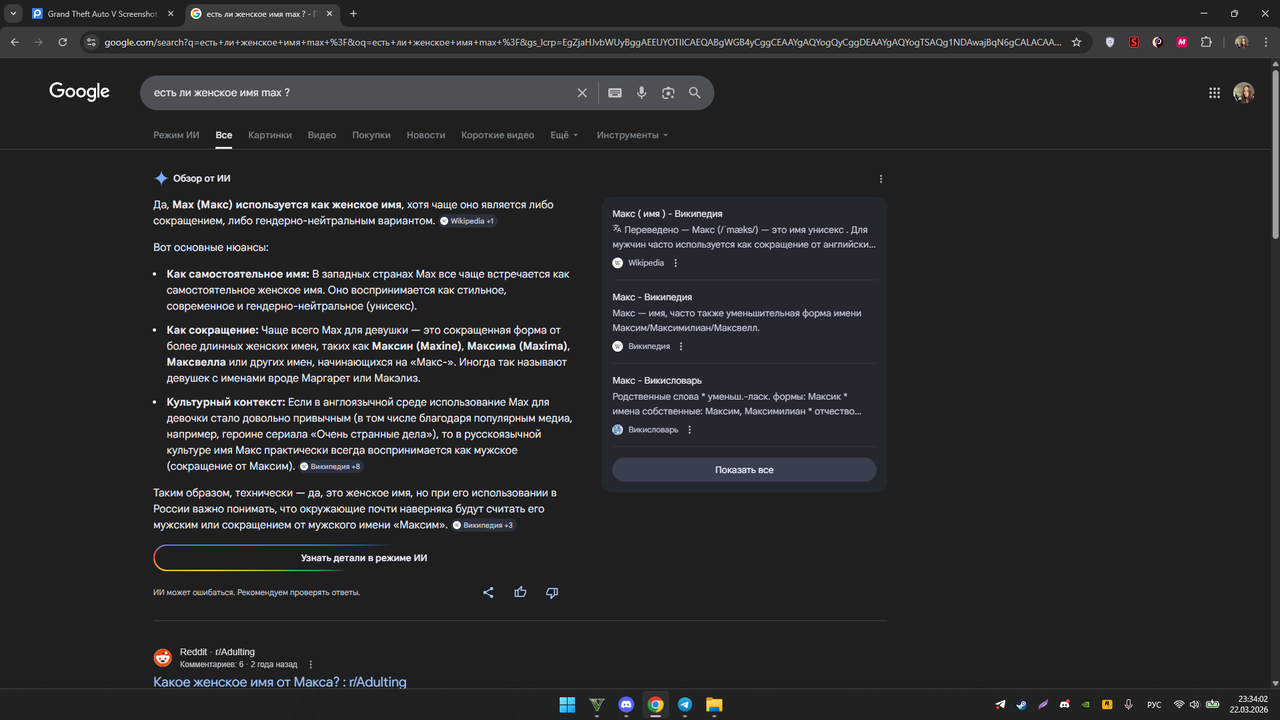This screenshot has width=1280, height=720.
Task: Open Chrome profile avatar in toolbar
Action: 1241,42
